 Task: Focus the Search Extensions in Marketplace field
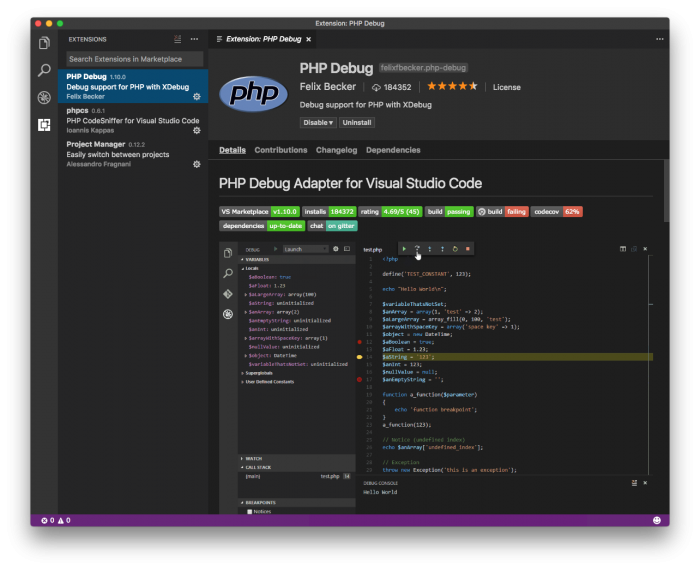click(x=134, y=59)
